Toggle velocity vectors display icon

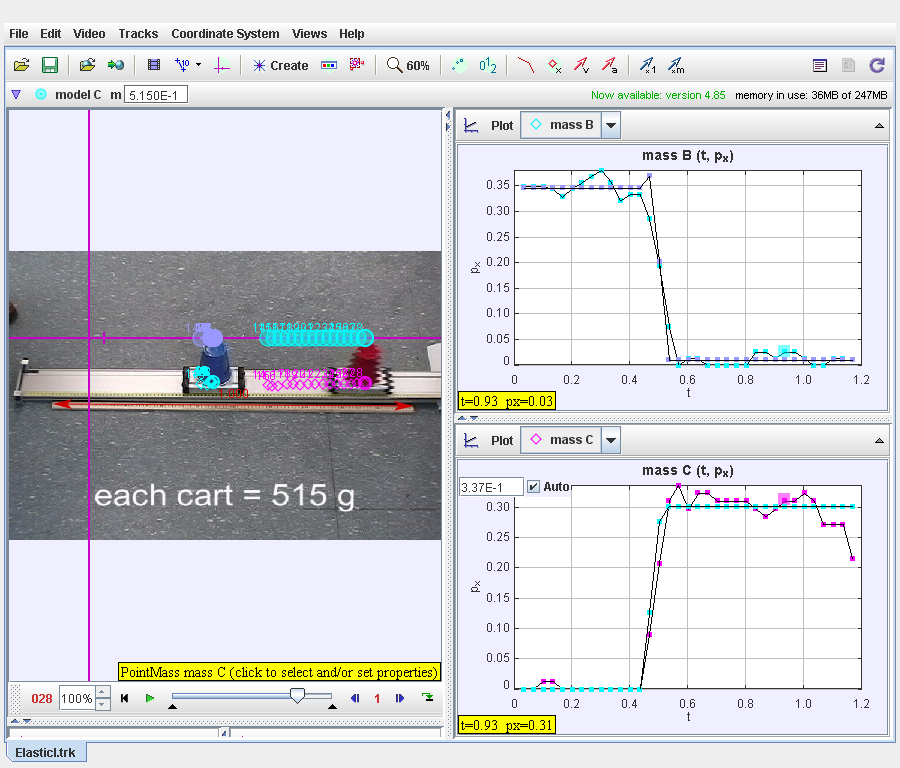(x=581, y=65)
